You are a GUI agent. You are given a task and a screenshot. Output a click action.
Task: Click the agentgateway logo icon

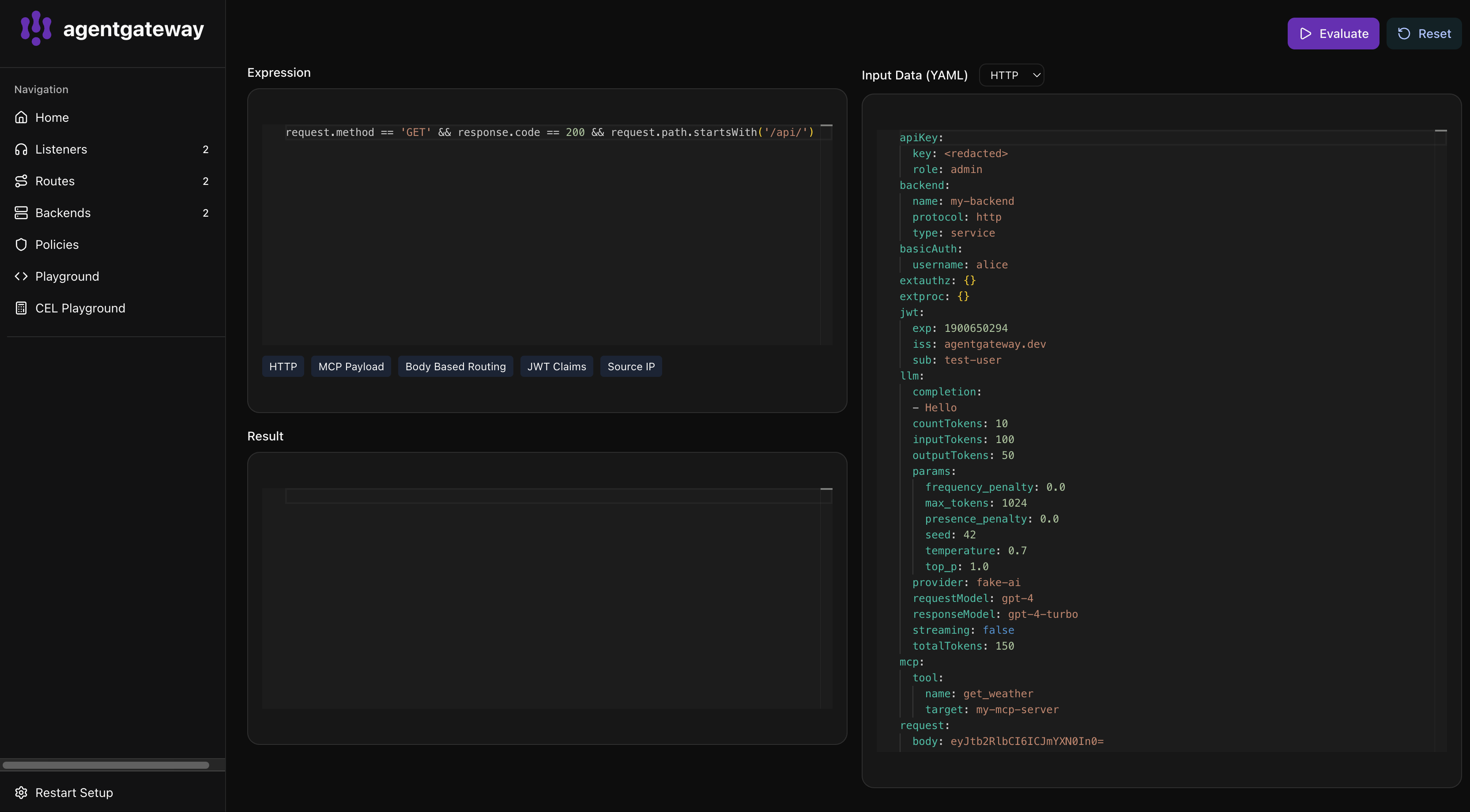pyautogui.click(x=36, y=28)
